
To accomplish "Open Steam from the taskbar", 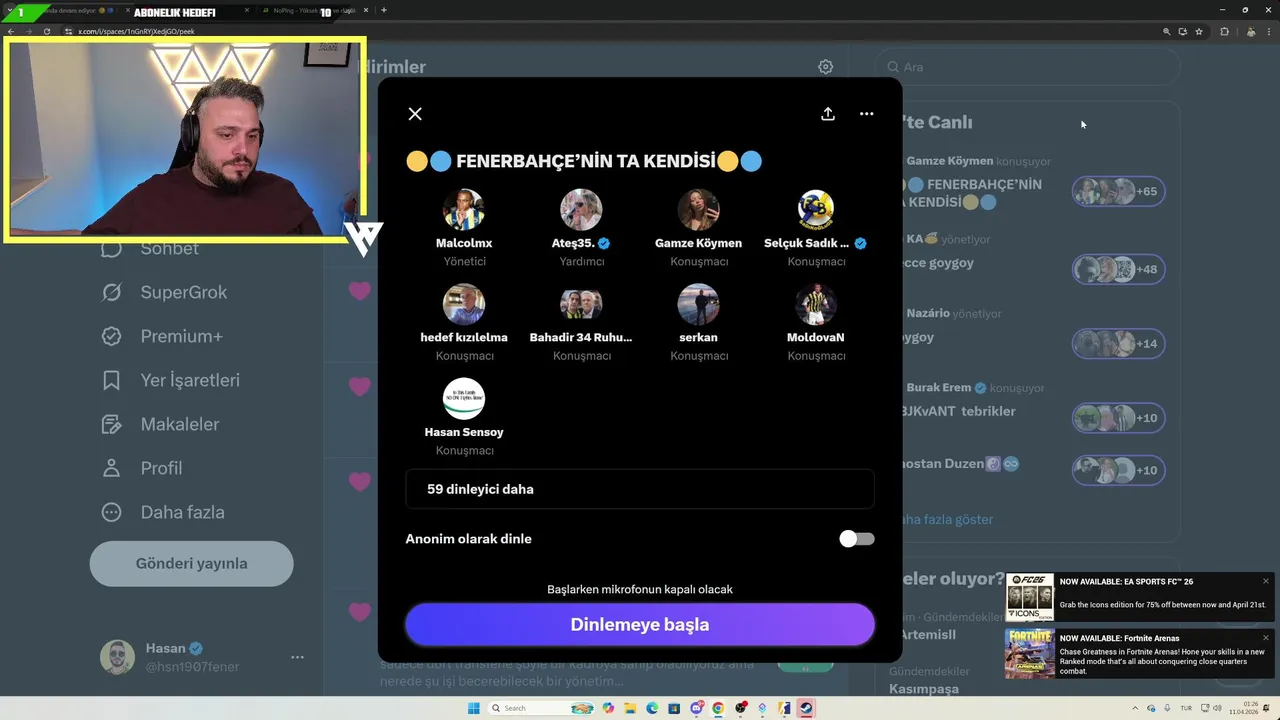I will [806, 708].
